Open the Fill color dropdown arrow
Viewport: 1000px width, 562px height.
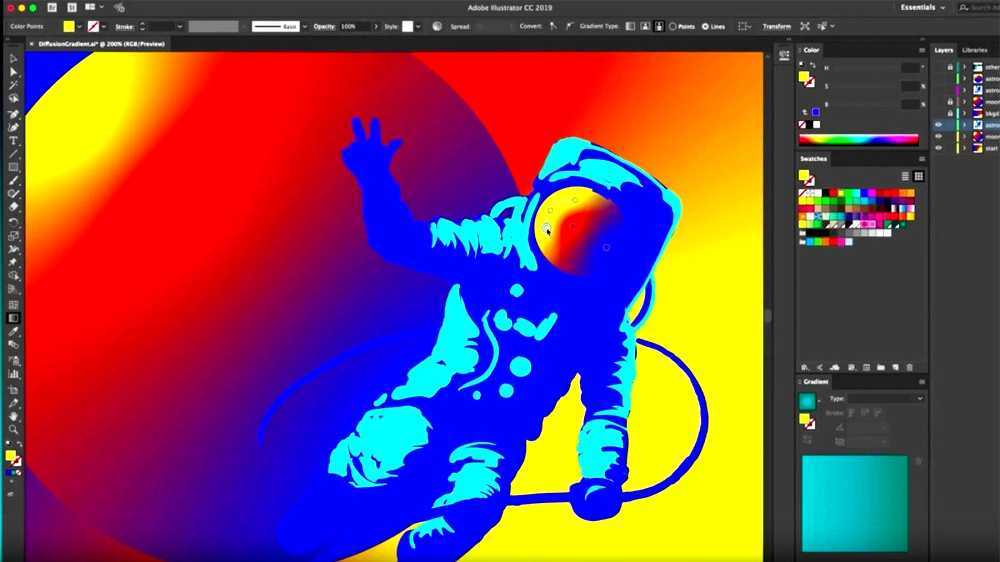(80, 27)
